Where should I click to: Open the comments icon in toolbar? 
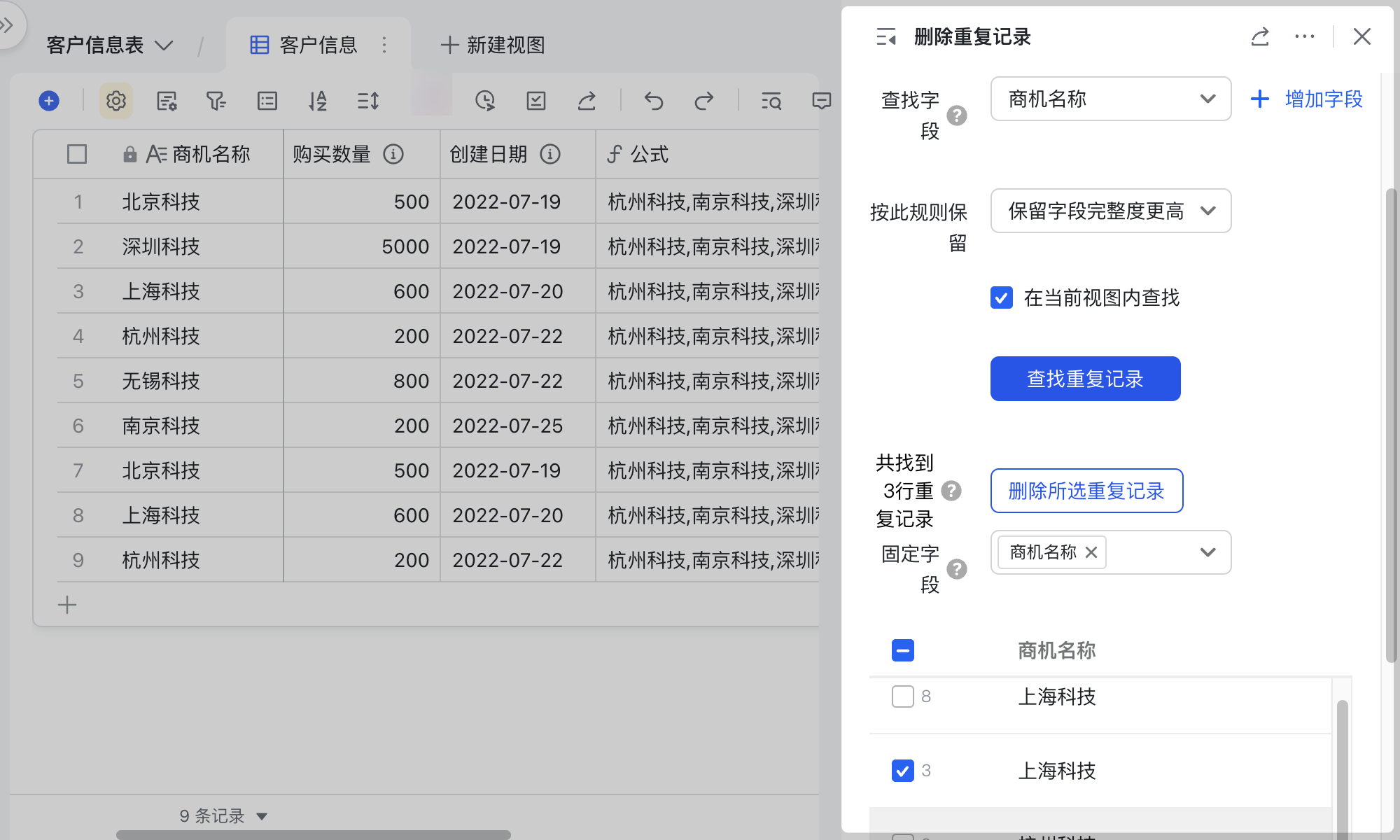coord(822,101)
